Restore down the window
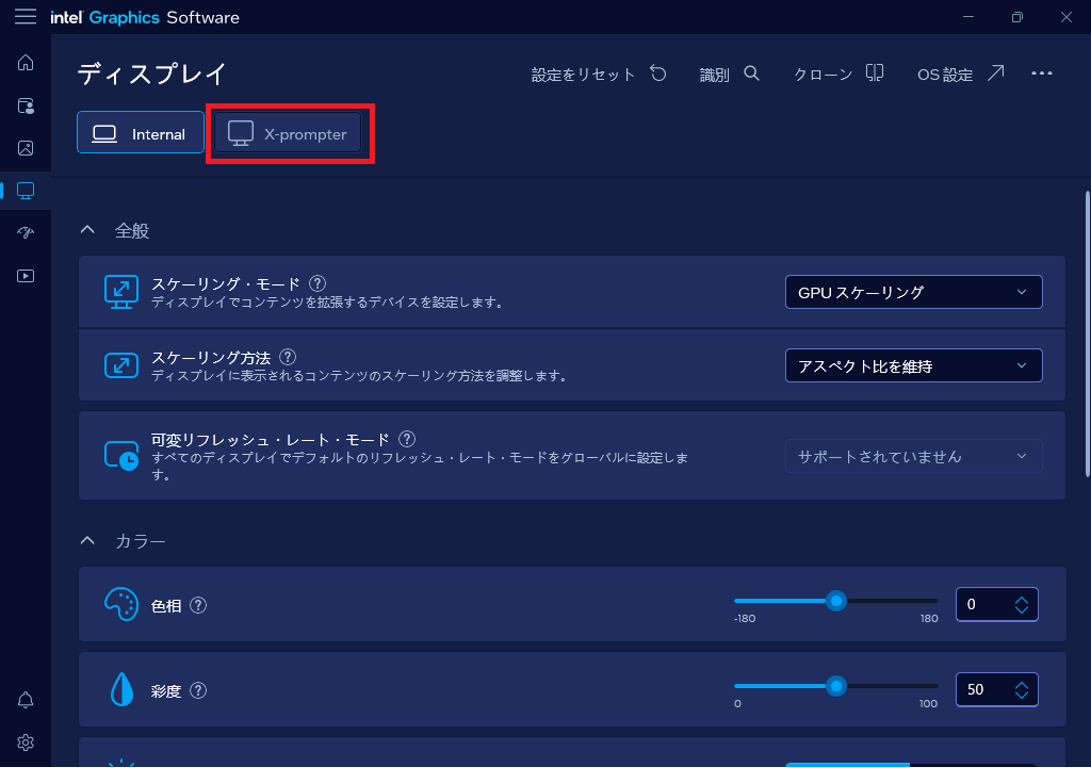The width and height of the screenshot is (1091, 768). coord(1017,17)
